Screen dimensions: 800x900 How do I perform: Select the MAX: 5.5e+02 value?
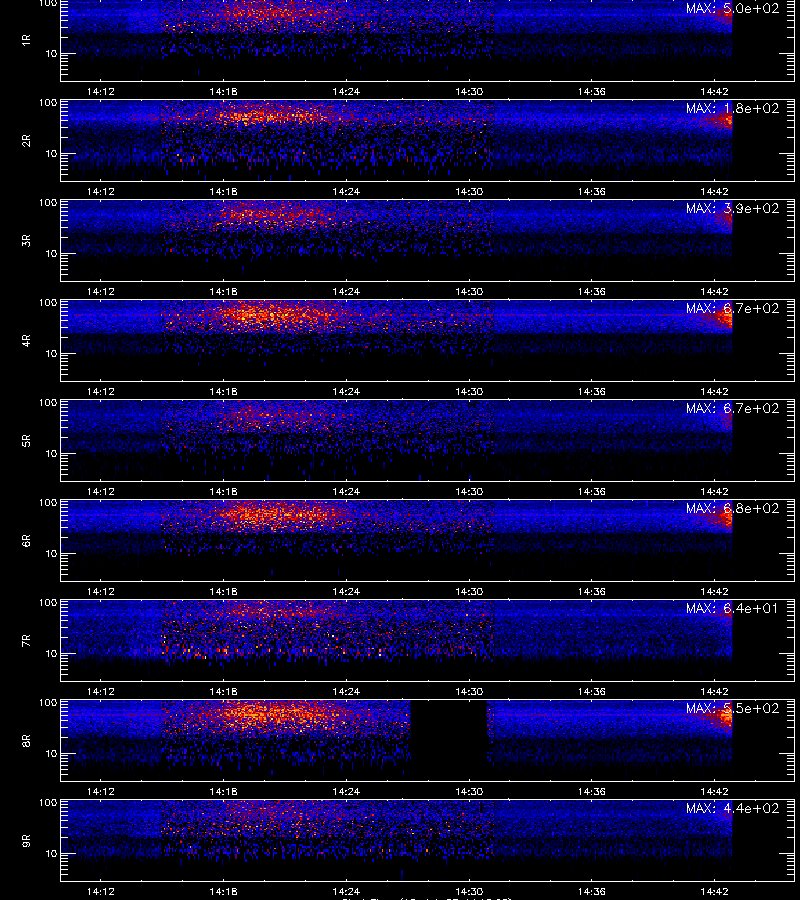pos(733,708)
